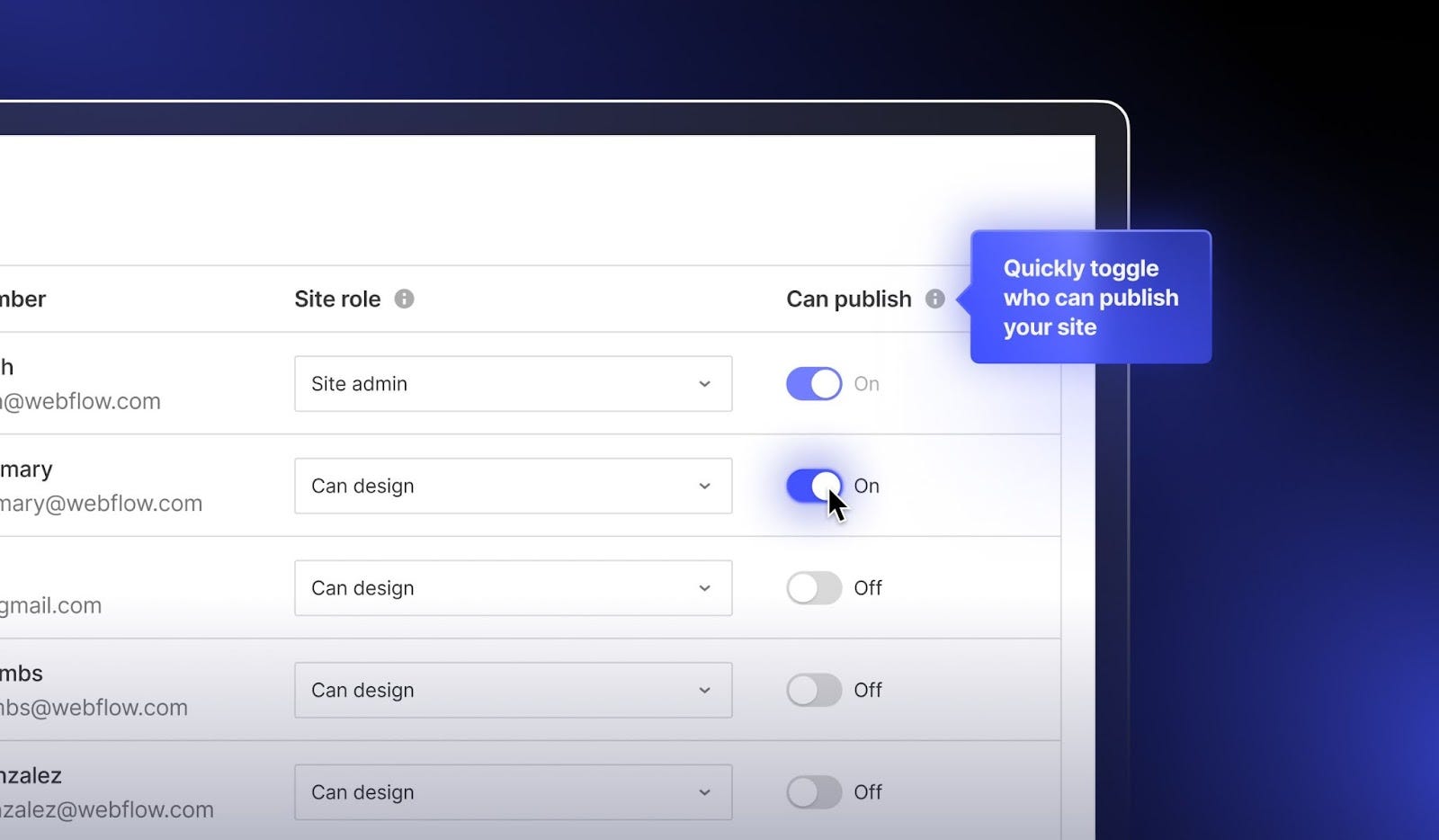
Task: Click the info icon beside Can publish
Action: tap(935, 299)
